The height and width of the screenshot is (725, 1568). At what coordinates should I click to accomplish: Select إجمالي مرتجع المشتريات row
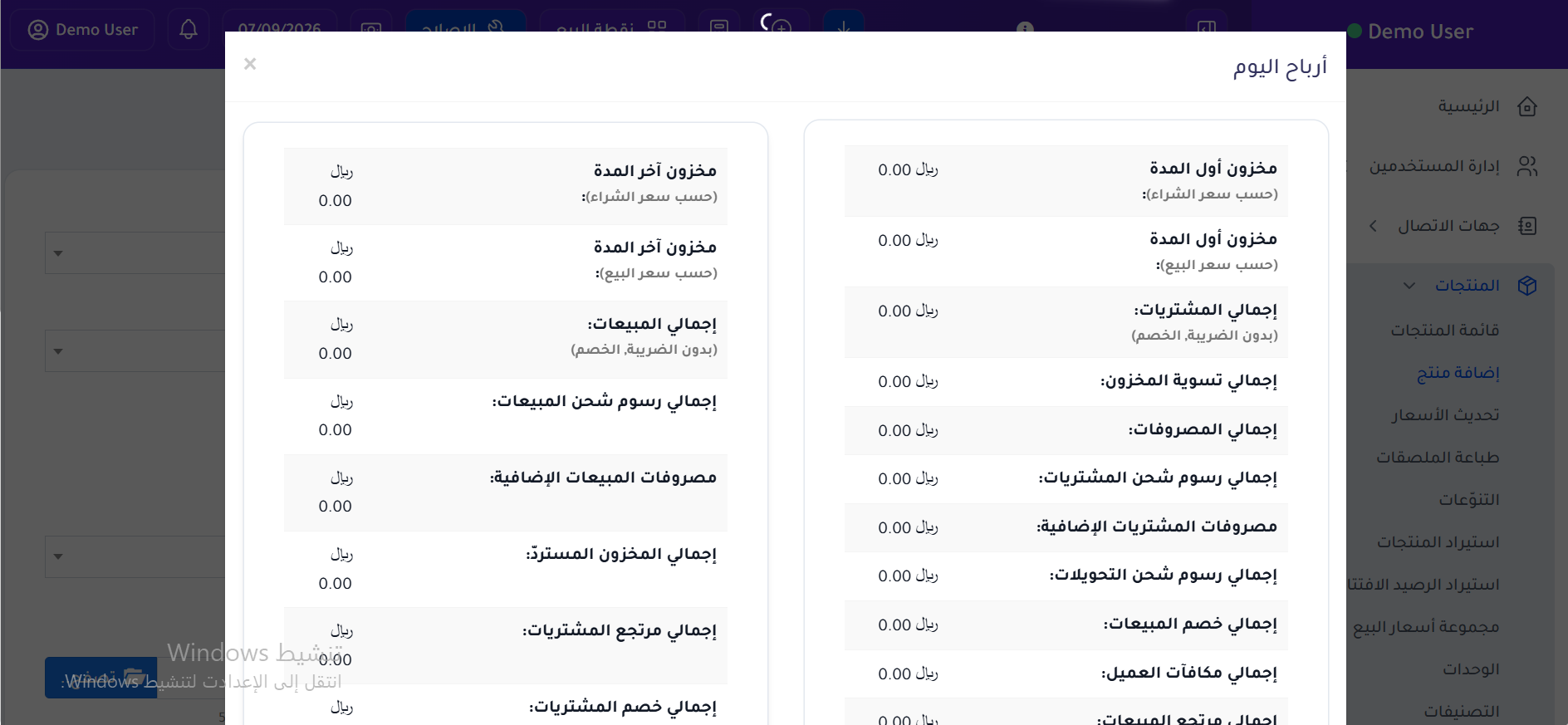(506, 646)
